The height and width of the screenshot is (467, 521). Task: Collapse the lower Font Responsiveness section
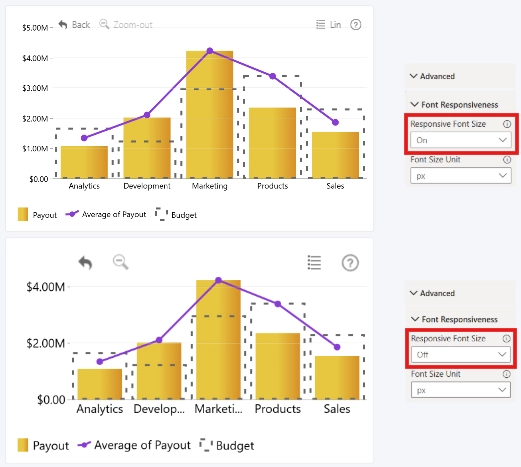click(454, 319)
